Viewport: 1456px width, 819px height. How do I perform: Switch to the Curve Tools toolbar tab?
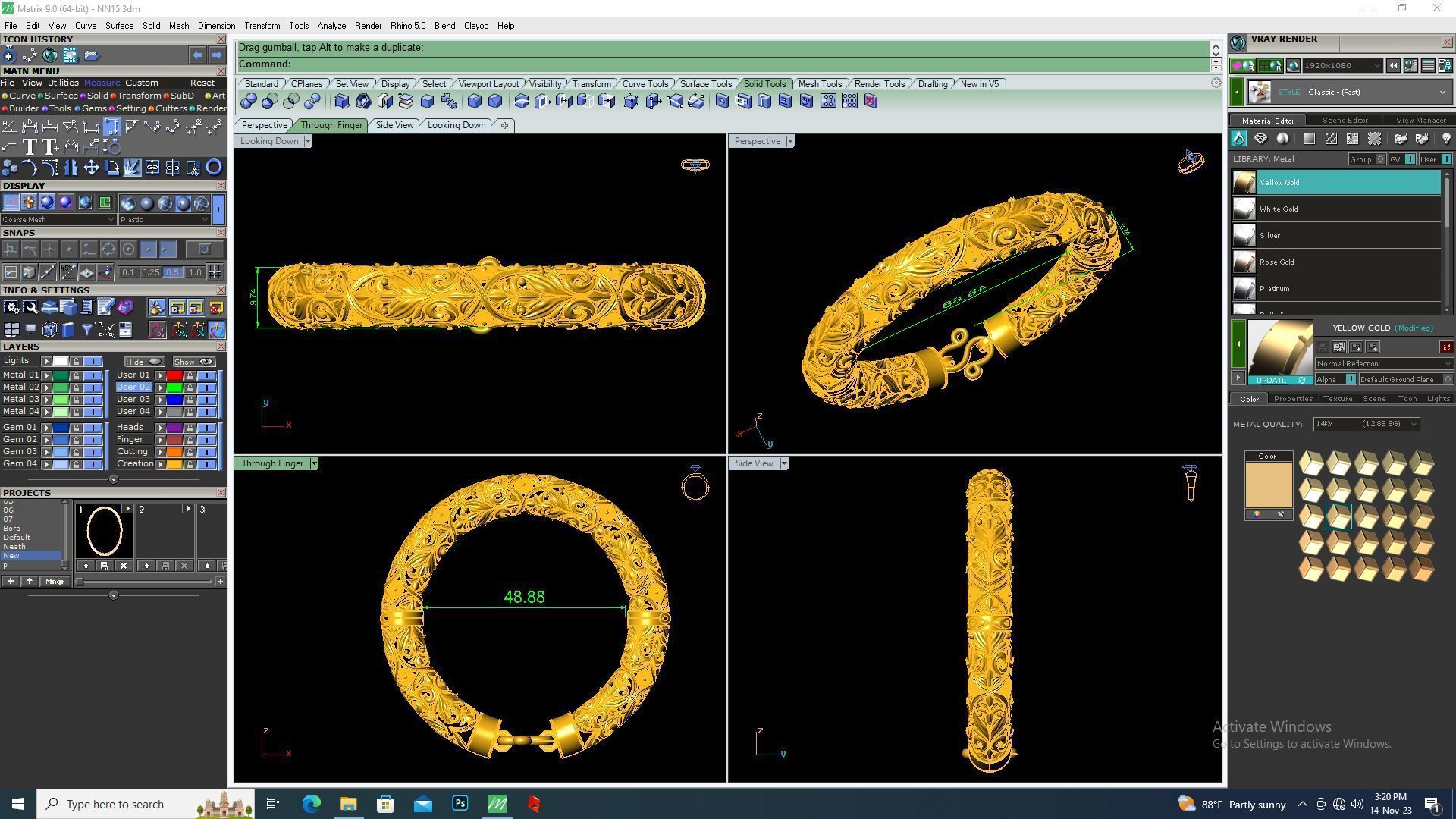(x=645, y=84)
